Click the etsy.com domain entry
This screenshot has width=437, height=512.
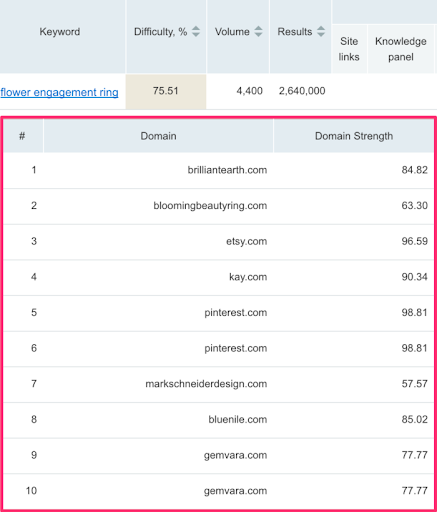click(247, 241)
